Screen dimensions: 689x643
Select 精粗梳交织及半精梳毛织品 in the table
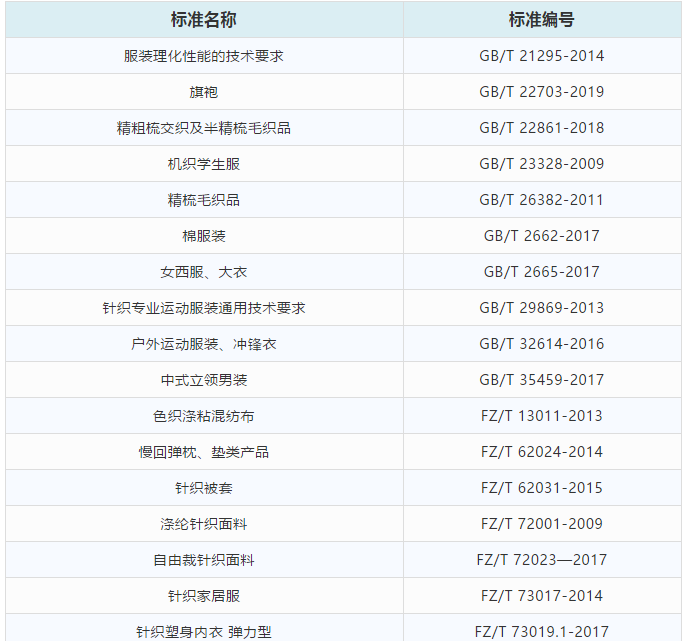(x=204, y=128)
